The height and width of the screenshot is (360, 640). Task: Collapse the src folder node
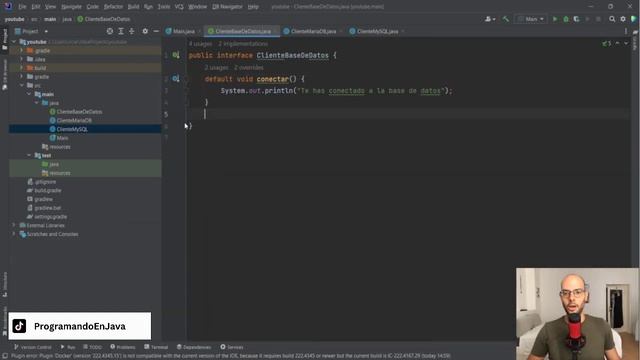pyautogui.click(x=22, y=85)
